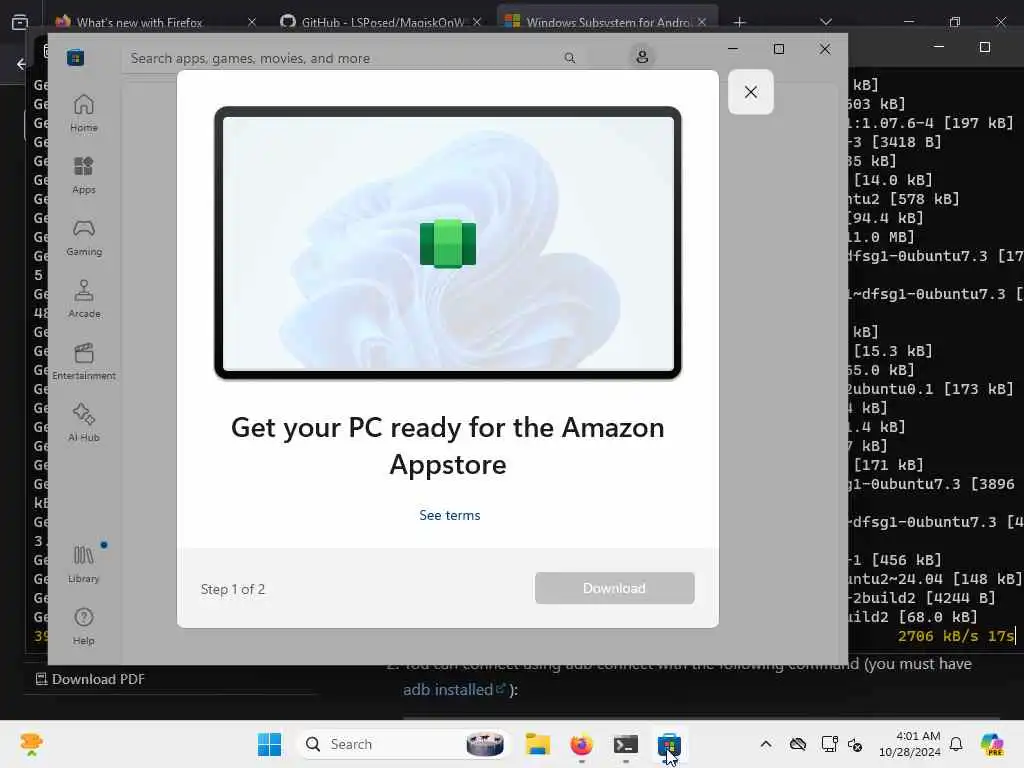
Task: Open Library in Store sidebar
Action: [x=84, y=564]
